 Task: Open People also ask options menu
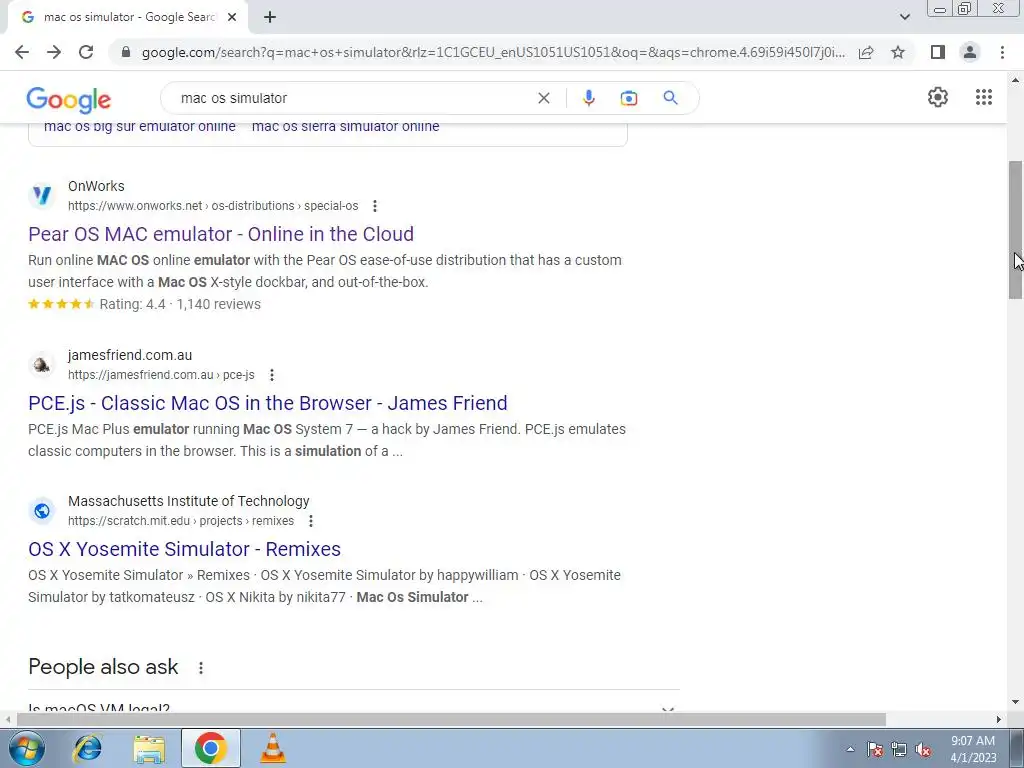click(x=200, y=667)
